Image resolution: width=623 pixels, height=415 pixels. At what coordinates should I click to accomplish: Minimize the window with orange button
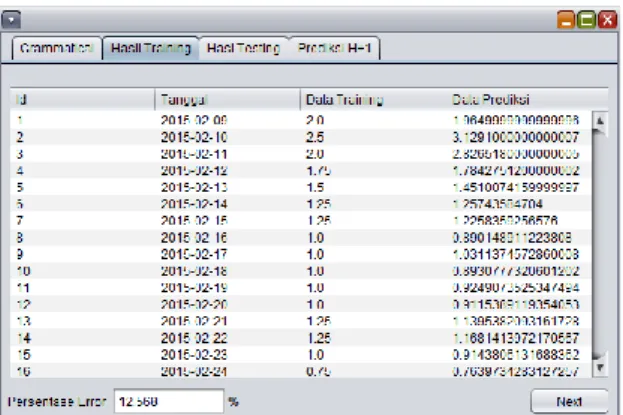566,19
